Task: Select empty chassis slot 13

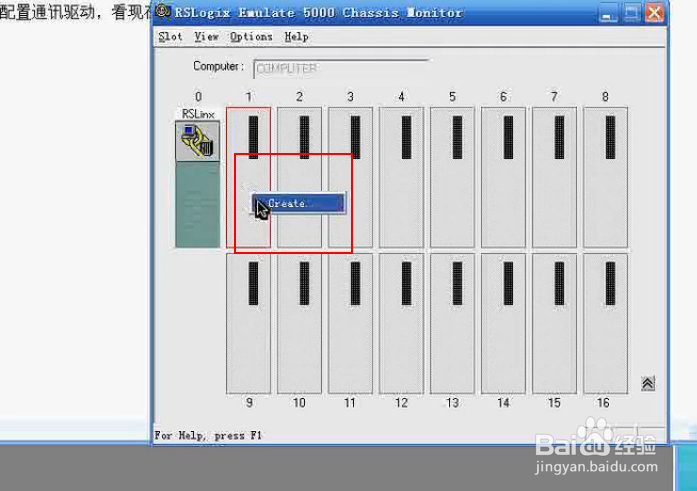Action: click(453, 323)
